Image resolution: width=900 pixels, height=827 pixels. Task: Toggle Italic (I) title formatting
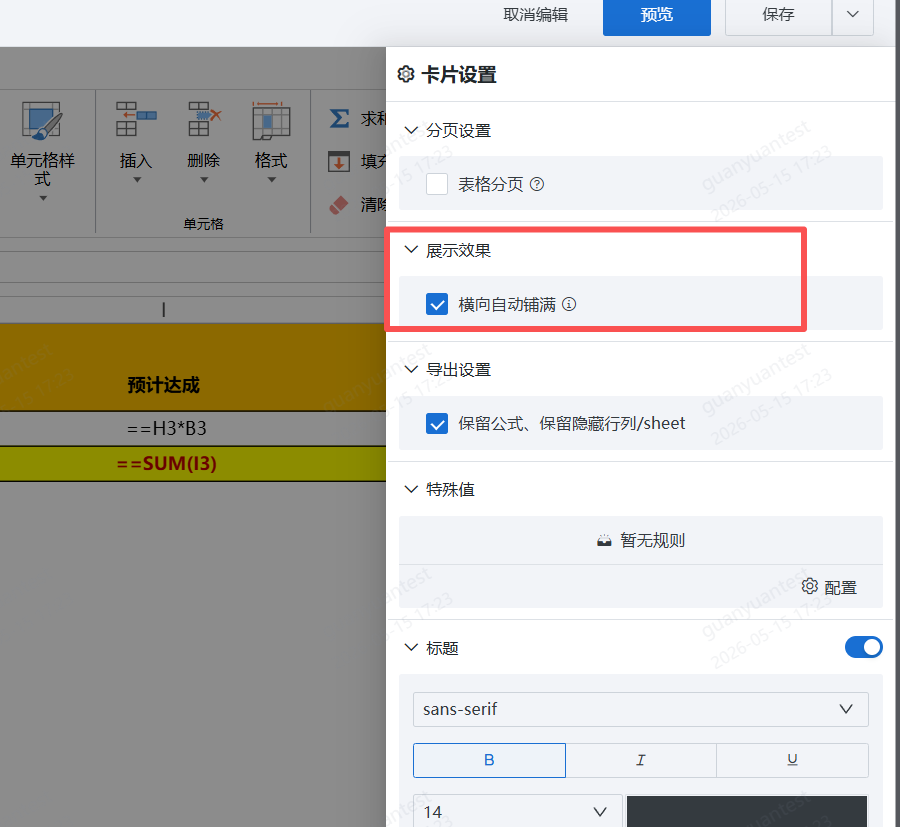tap(641, 760)
